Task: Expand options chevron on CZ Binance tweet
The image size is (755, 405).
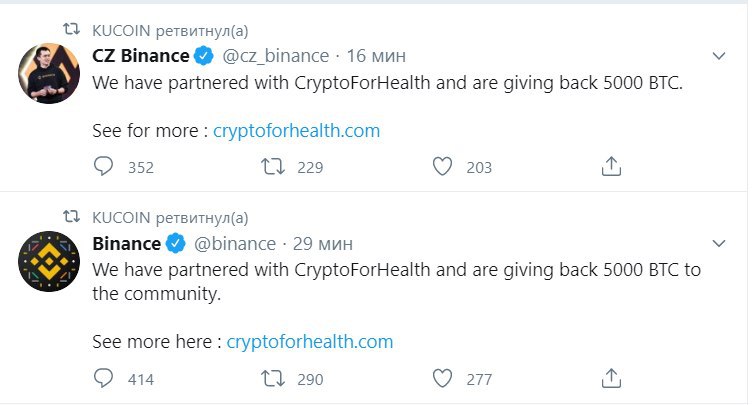Action: [718, 56]
